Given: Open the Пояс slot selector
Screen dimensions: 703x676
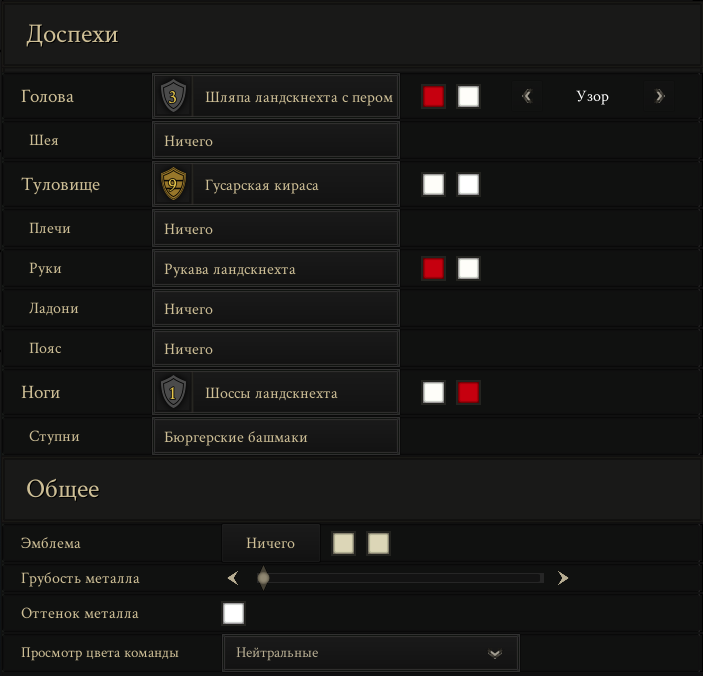Looking at the screenshot, I should click(x=276, y=348).
